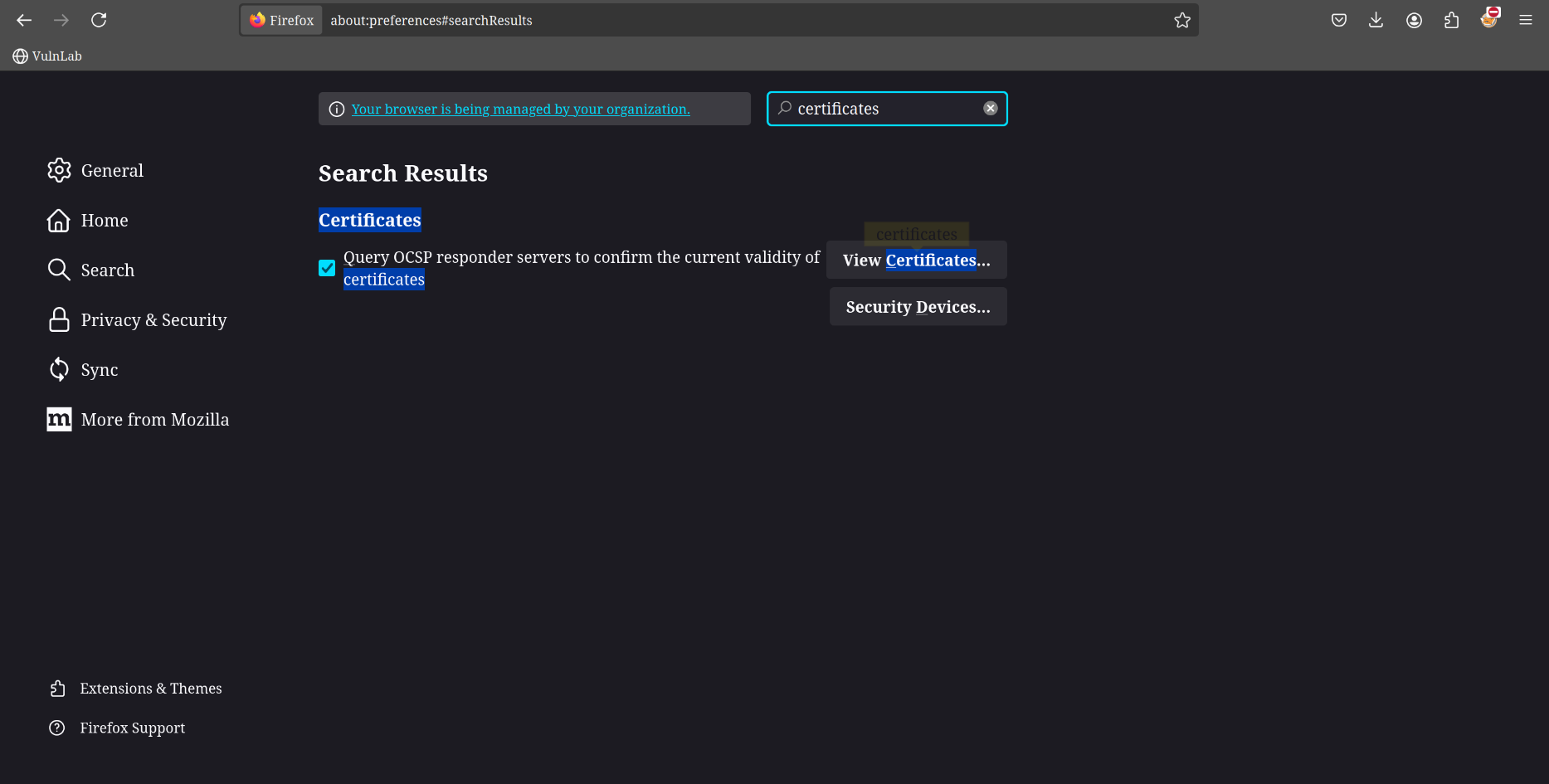1549x784 pixels.
Task: Open the managed by your organization link
Action: 520,109
